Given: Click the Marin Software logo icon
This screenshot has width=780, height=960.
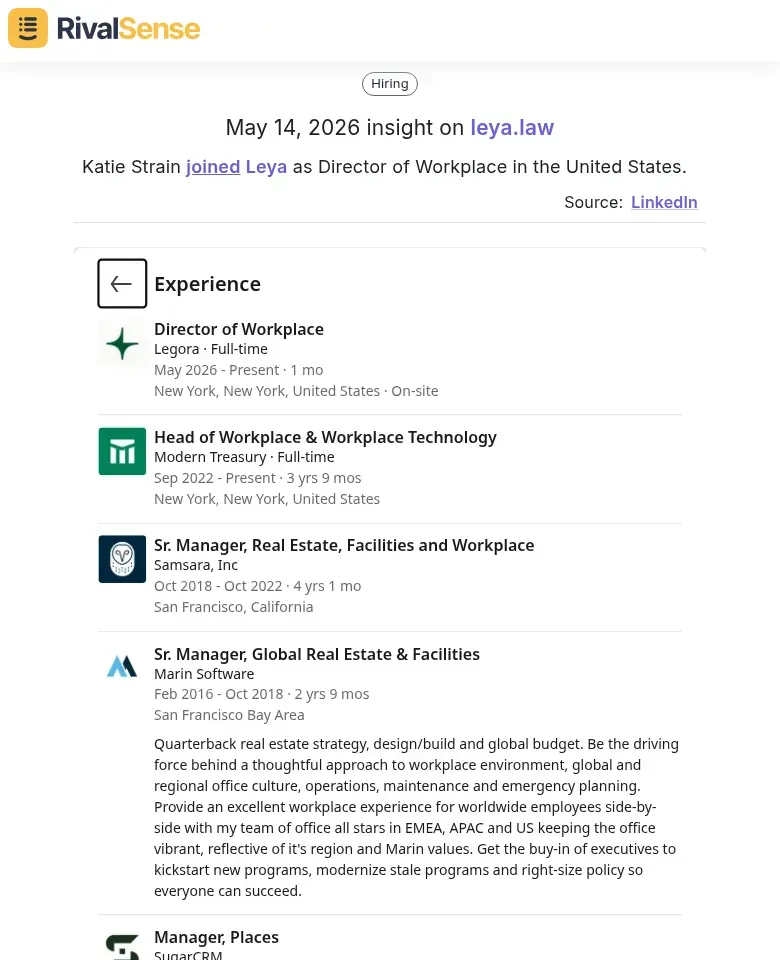Looking at the screenshot, I should tap(122, 667).
